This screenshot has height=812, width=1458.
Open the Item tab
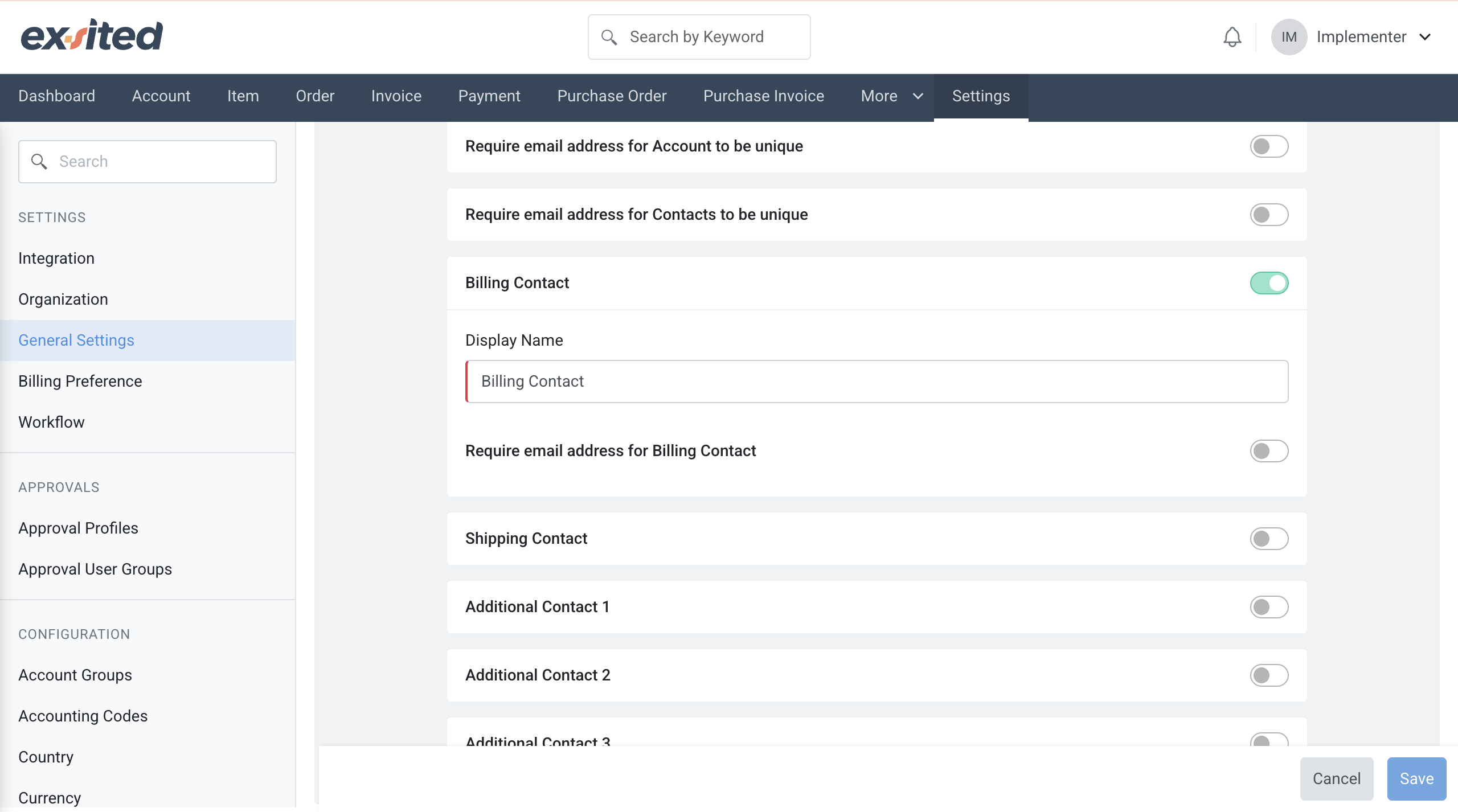click(243, 96)
